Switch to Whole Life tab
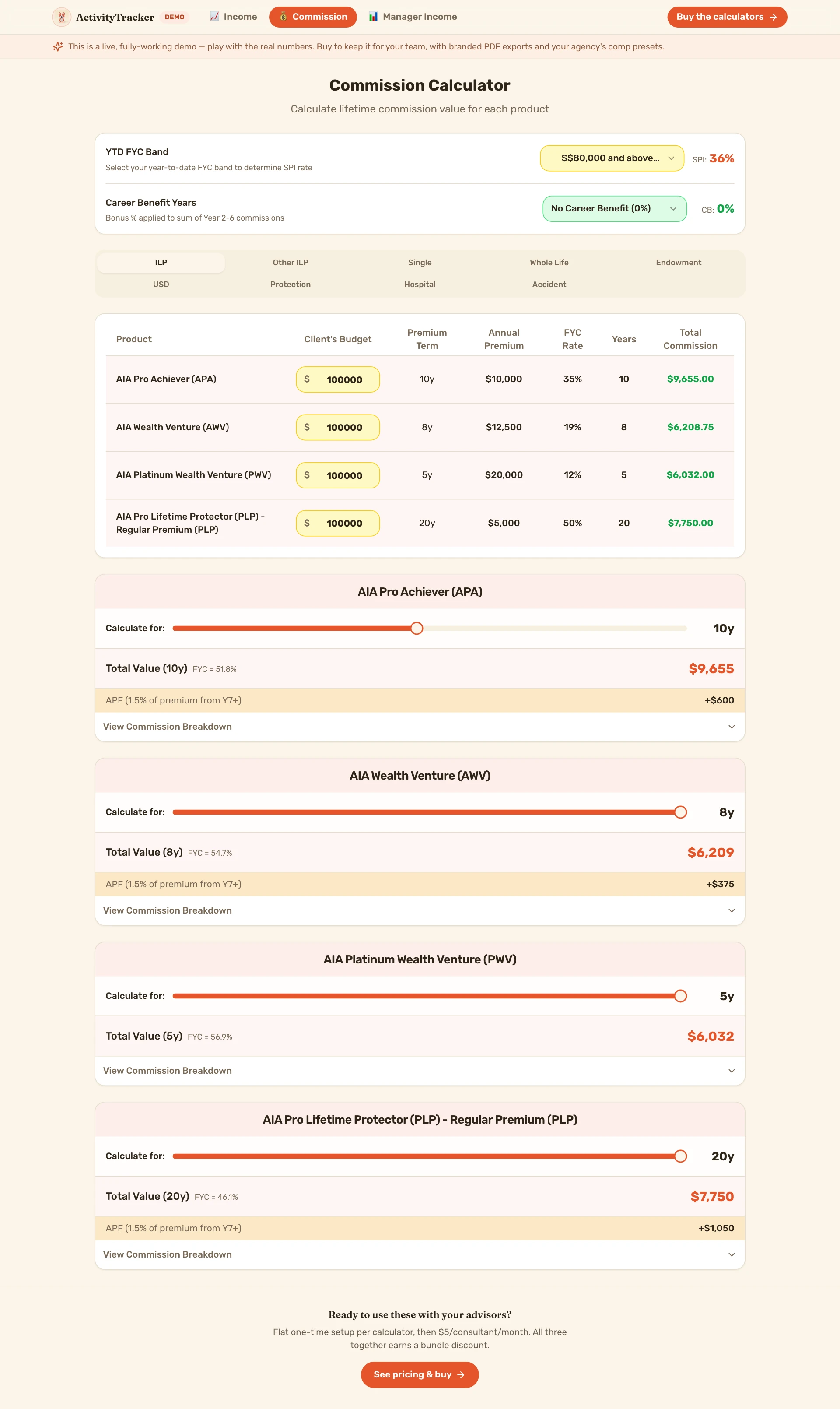This screenshot has height=1409, width=840. pos(549,263)
